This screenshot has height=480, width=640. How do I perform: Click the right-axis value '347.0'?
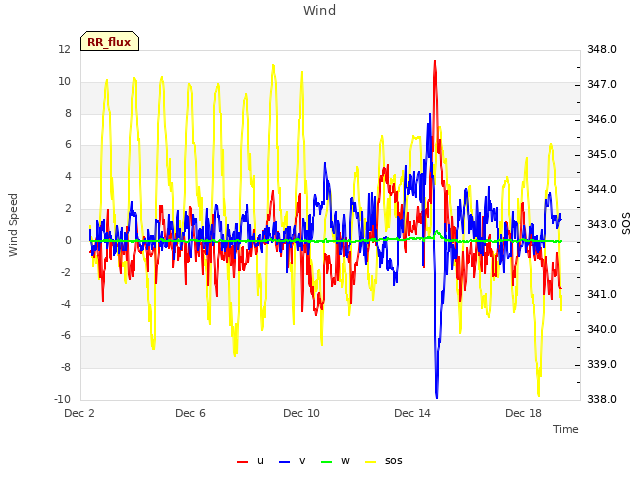click(602, 84)
